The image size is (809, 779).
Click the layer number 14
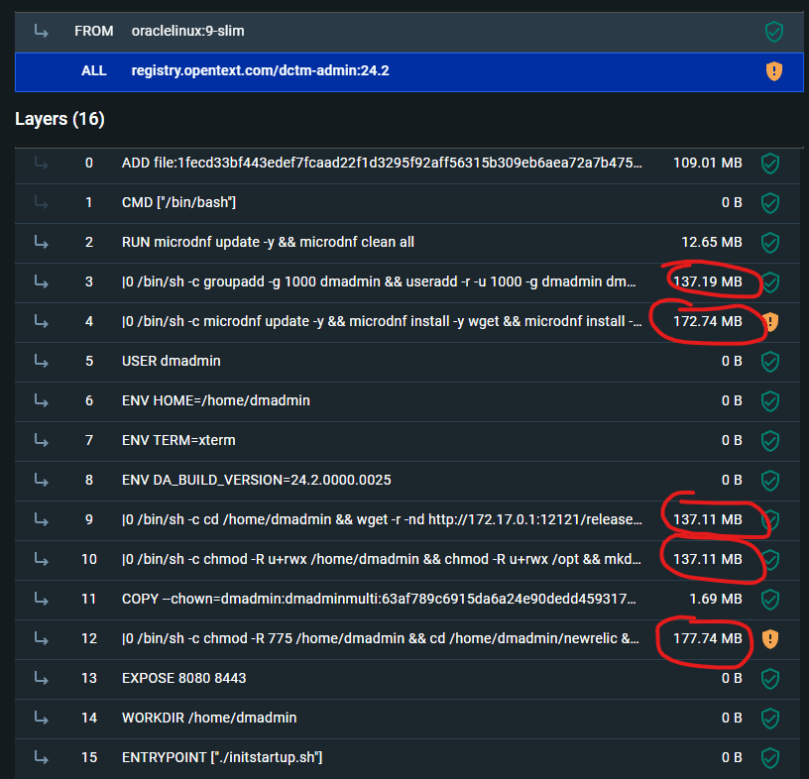tap(89, 718)
